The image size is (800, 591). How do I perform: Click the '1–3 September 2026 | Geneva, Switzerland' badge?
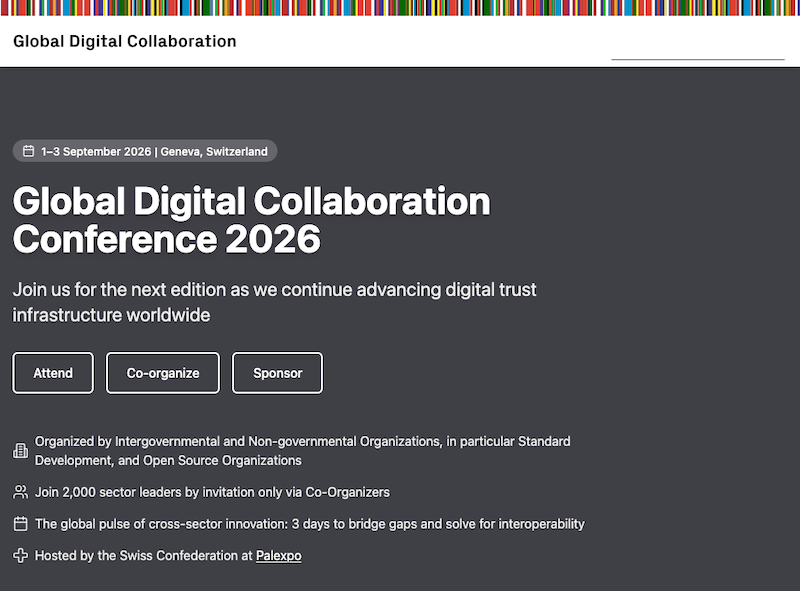[154, 152]
